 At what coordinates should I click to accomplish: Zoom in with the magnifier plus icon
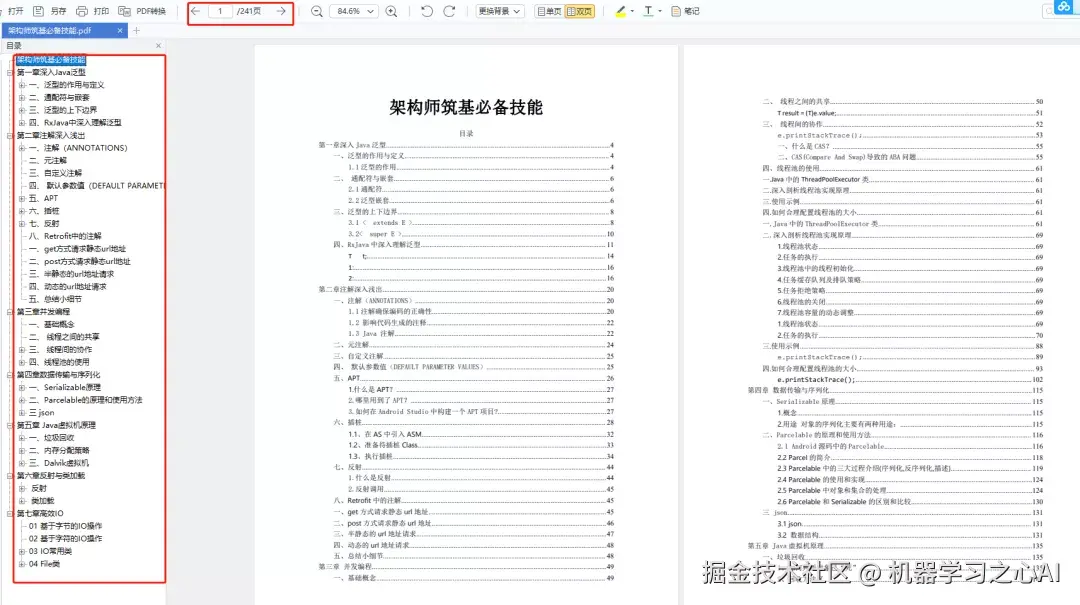pyautogui.click(x=392, y=12)
